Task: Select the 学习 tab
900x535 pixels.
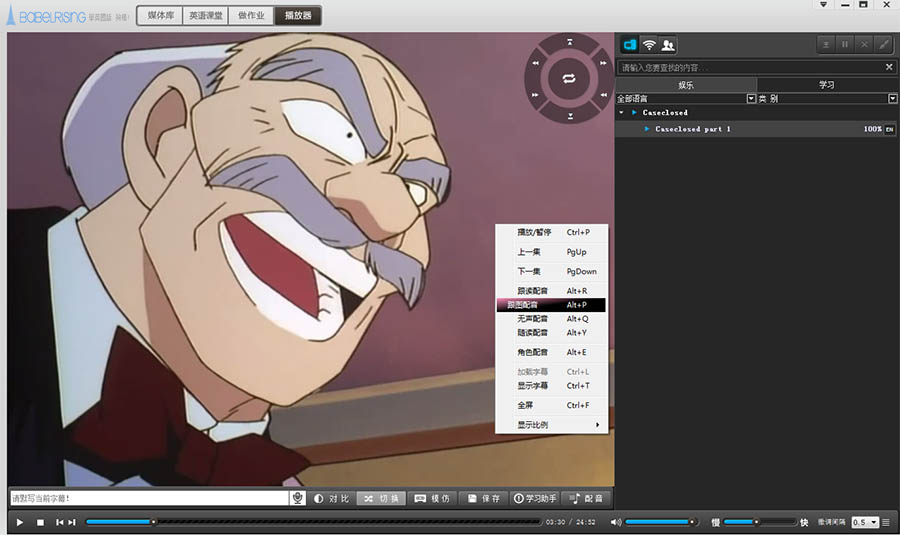Action: click(827, 85)
